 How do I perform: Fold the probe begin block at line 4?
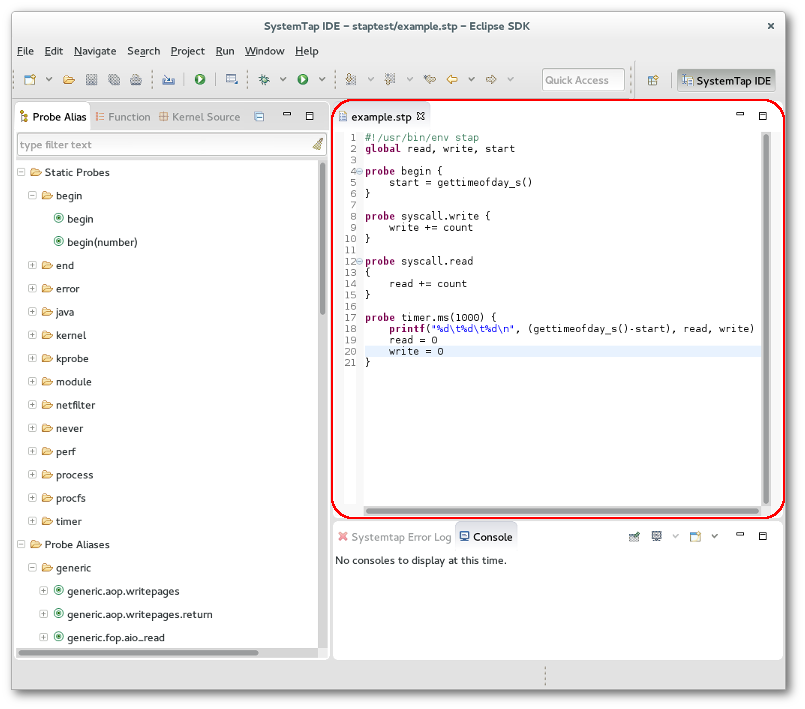pos(359,171)
